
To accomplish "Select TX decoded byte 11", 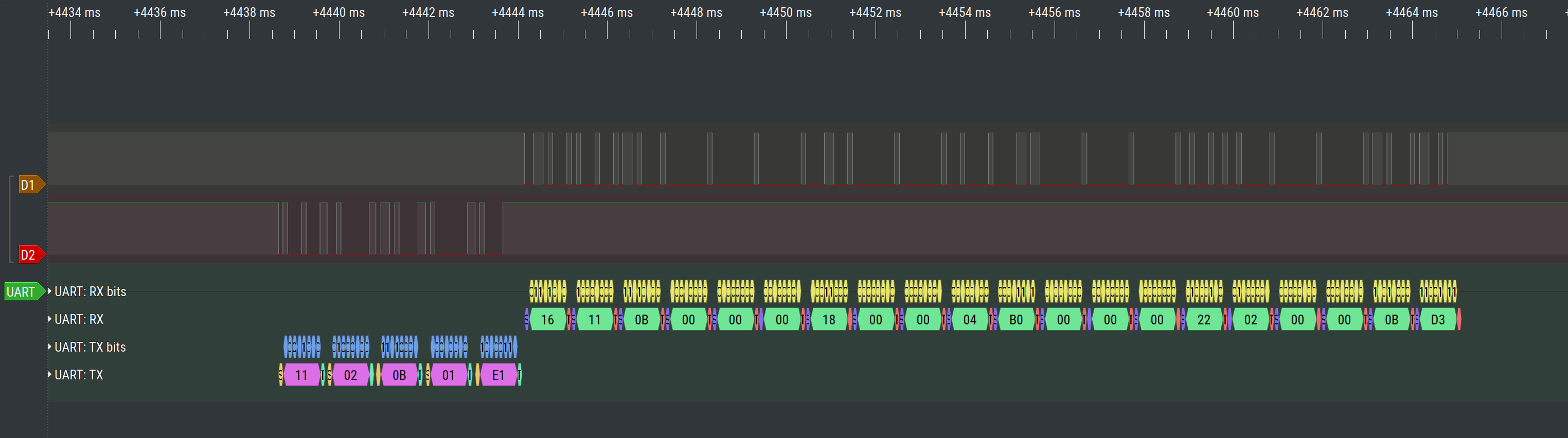I will pos(302,375).
